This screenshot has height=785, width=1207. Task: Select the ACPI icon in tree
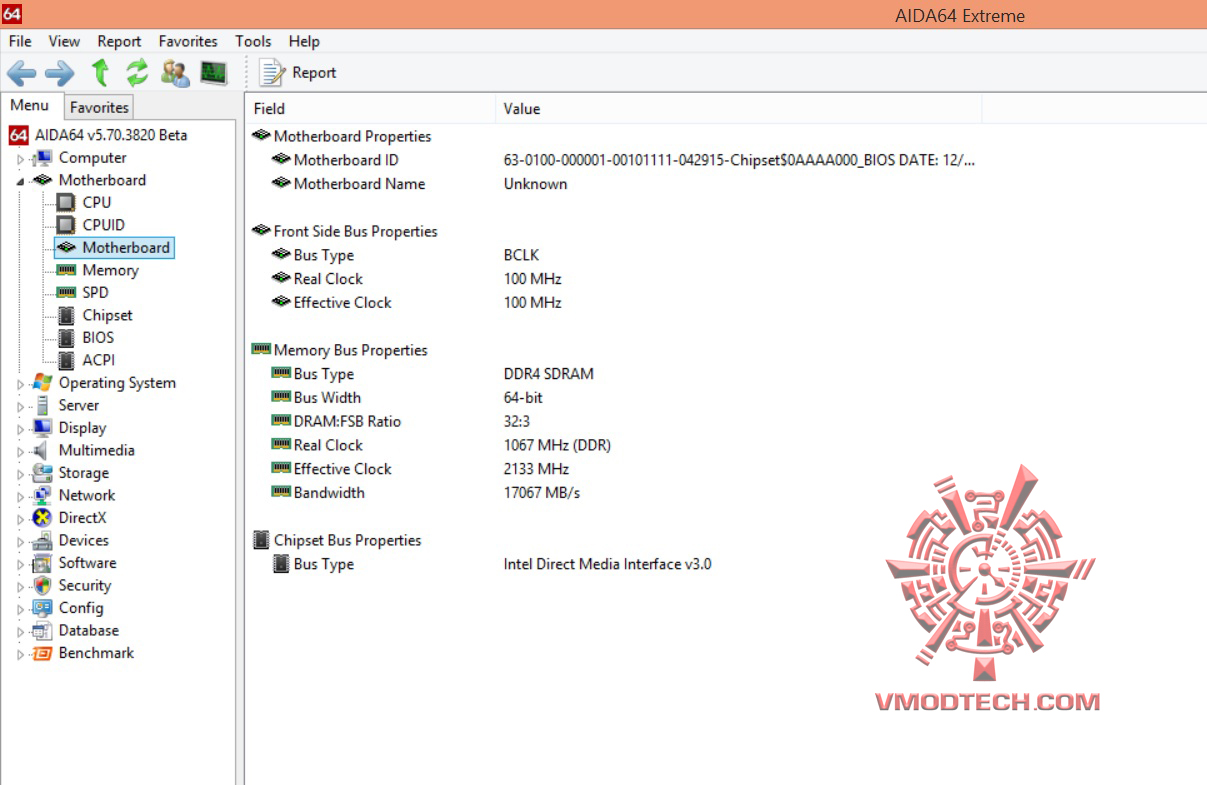(66, 360)
